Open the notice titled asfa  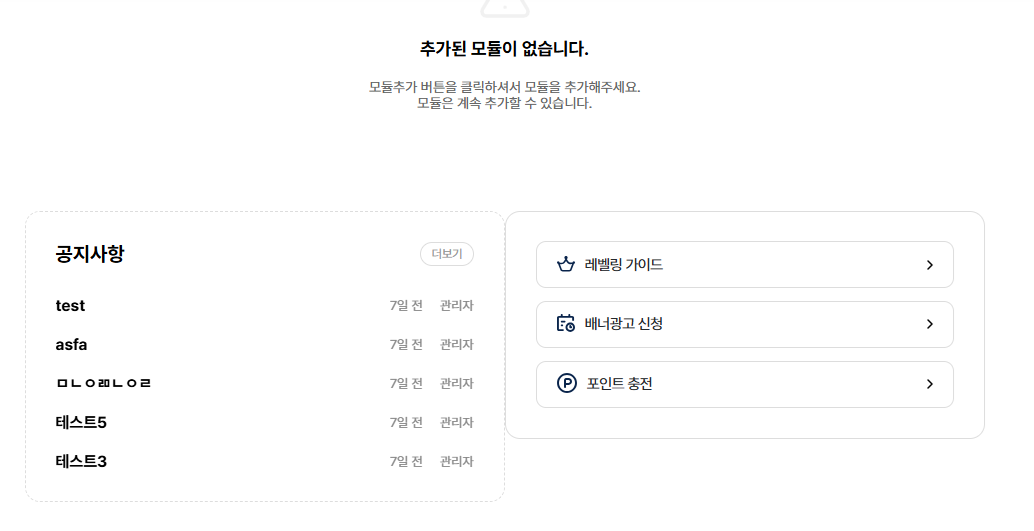pos(71,344)
